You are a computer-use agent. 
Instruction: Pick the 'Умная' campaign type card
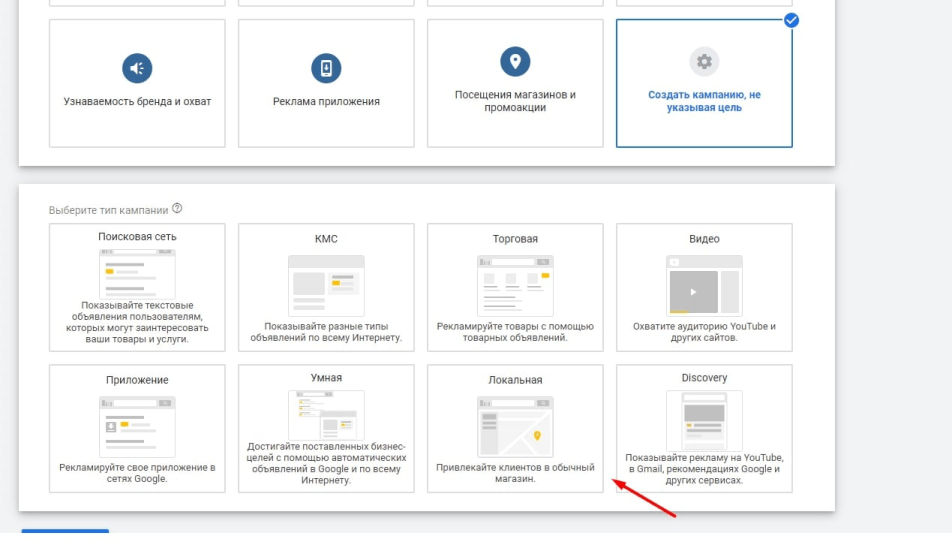(326, 428)
